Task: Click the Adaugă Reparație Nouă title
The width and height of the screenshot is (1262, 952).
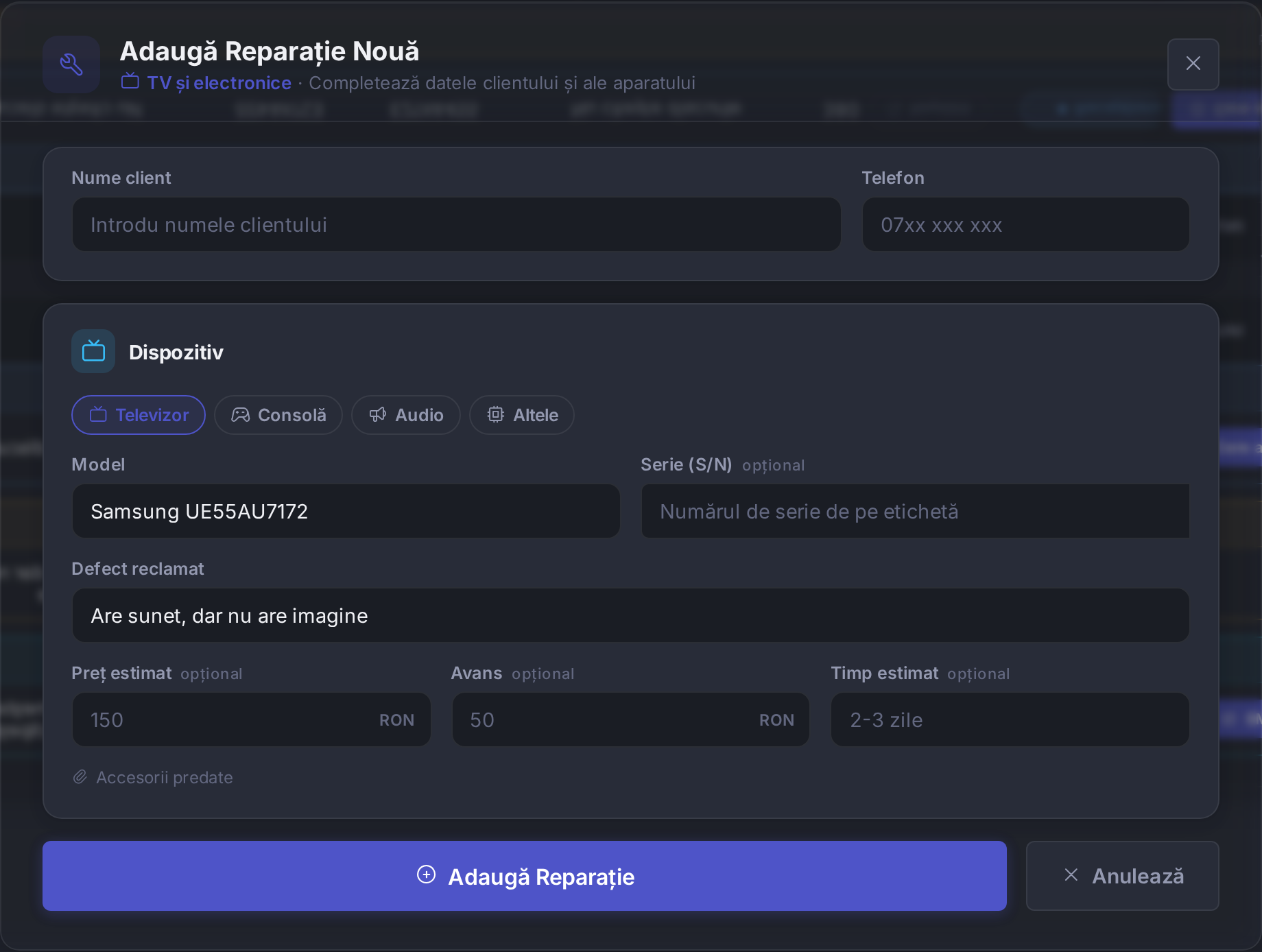Action: tap(270, 51)
